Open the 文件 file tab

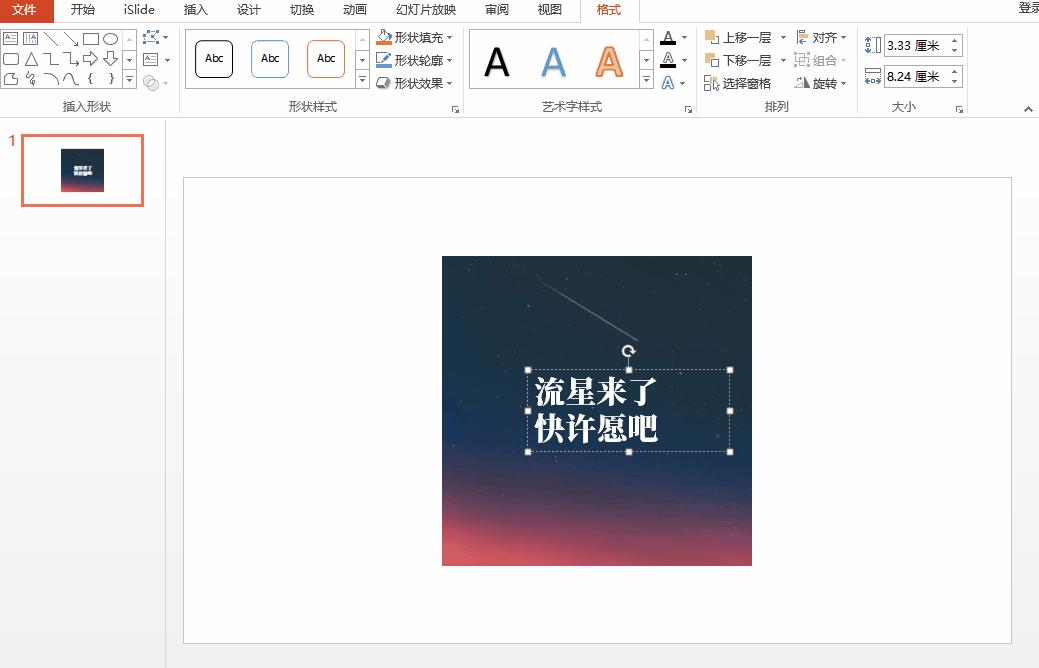pyautogui.click(x=25, y=10)
